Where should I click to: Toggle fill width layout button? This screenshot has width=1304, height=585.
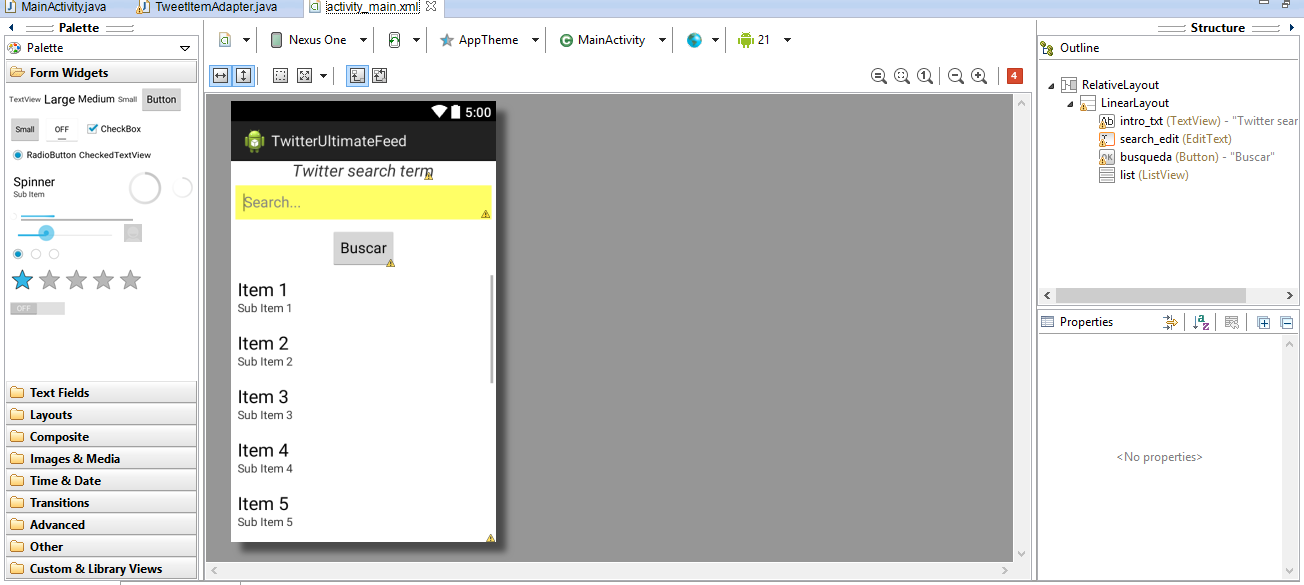(x=221, y=76)
